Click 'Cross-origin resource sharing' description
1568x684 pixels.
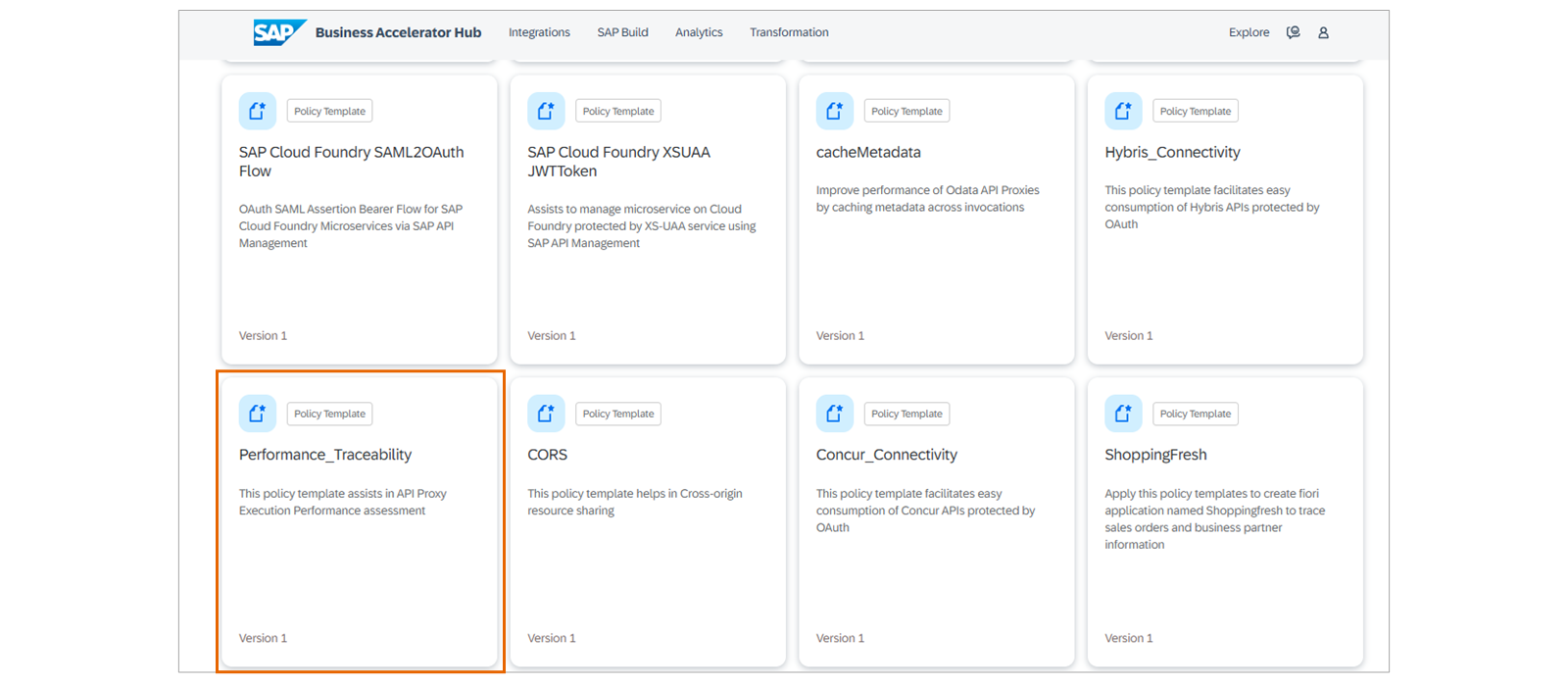click(x=635, y=502)
